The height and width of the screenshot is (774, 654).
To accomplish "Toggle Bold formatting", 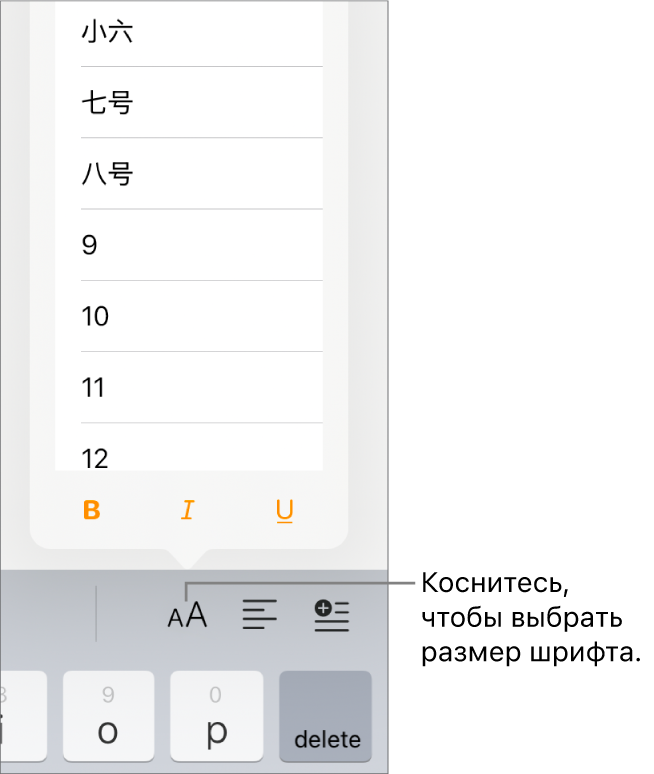I will [x=92, y=510].
